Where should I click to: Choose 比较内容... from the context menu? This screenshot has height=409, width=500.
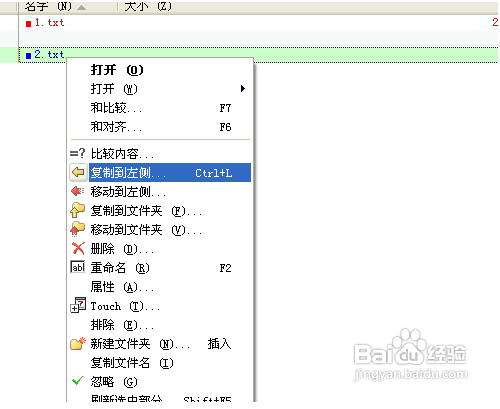pyautogui.click(x=160, y=153)
